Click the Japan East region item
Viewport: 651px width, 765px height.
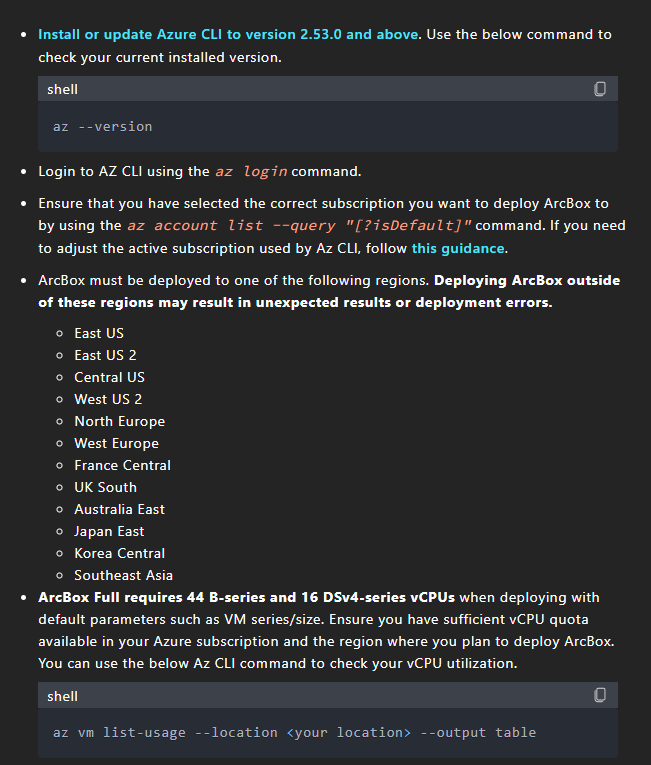tap(109, 531)
